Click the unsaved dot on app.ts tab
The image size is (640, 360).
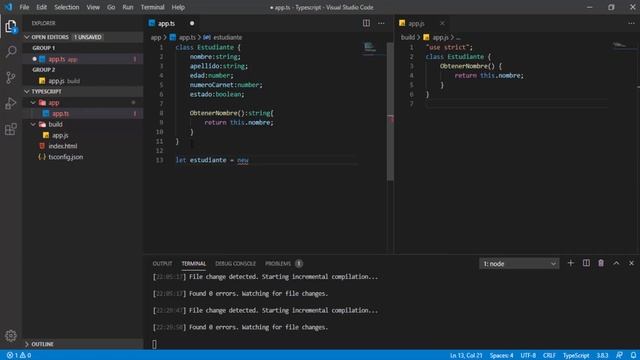pyautogui.click(x=192, y=23)
